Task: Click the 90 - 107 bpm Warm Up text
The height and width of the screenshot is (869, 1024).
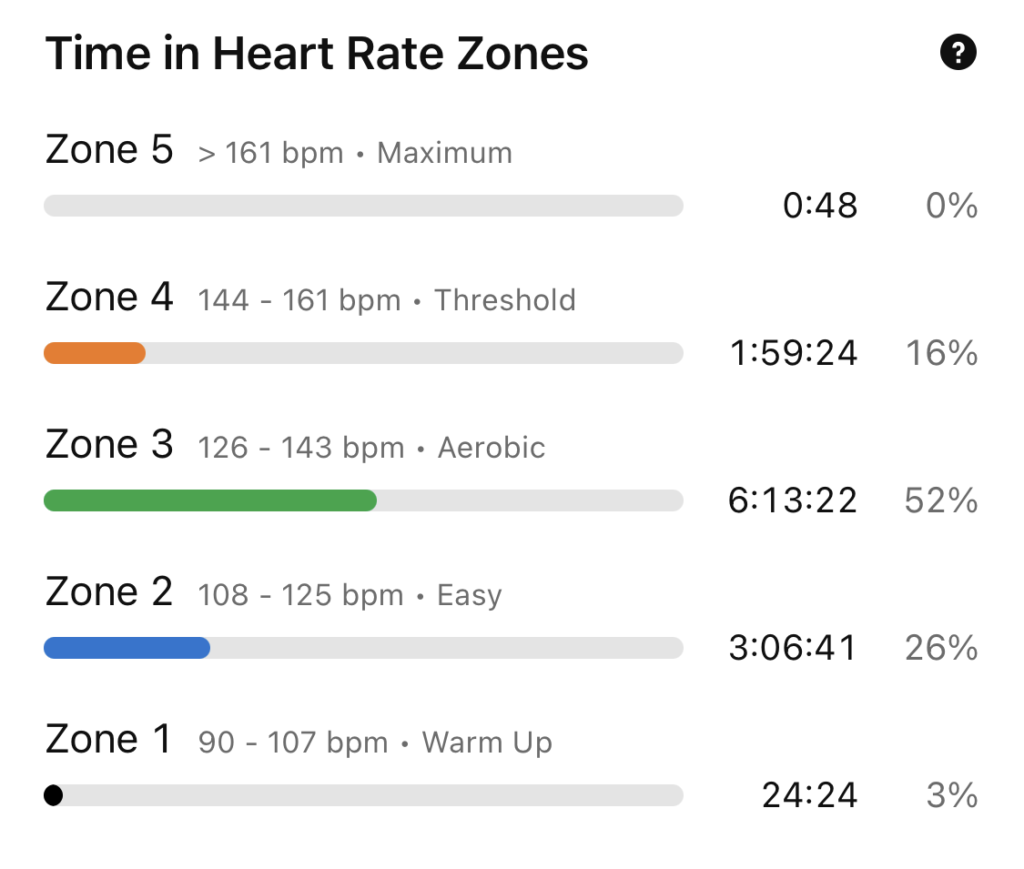Action: (375, 744)
